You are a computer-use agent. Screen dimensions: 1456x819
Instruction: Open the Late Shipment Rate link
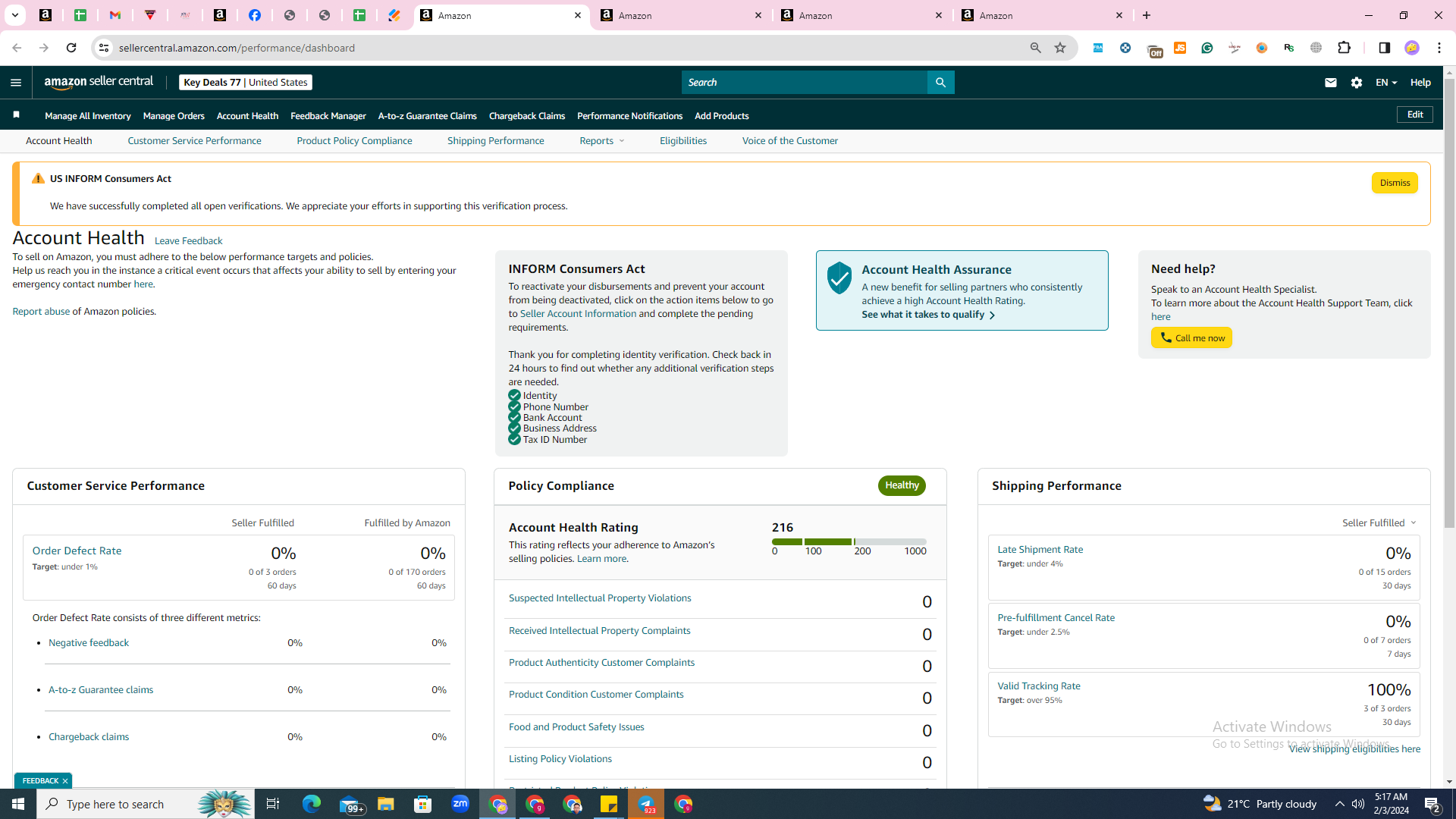(x=1040, y=550)
